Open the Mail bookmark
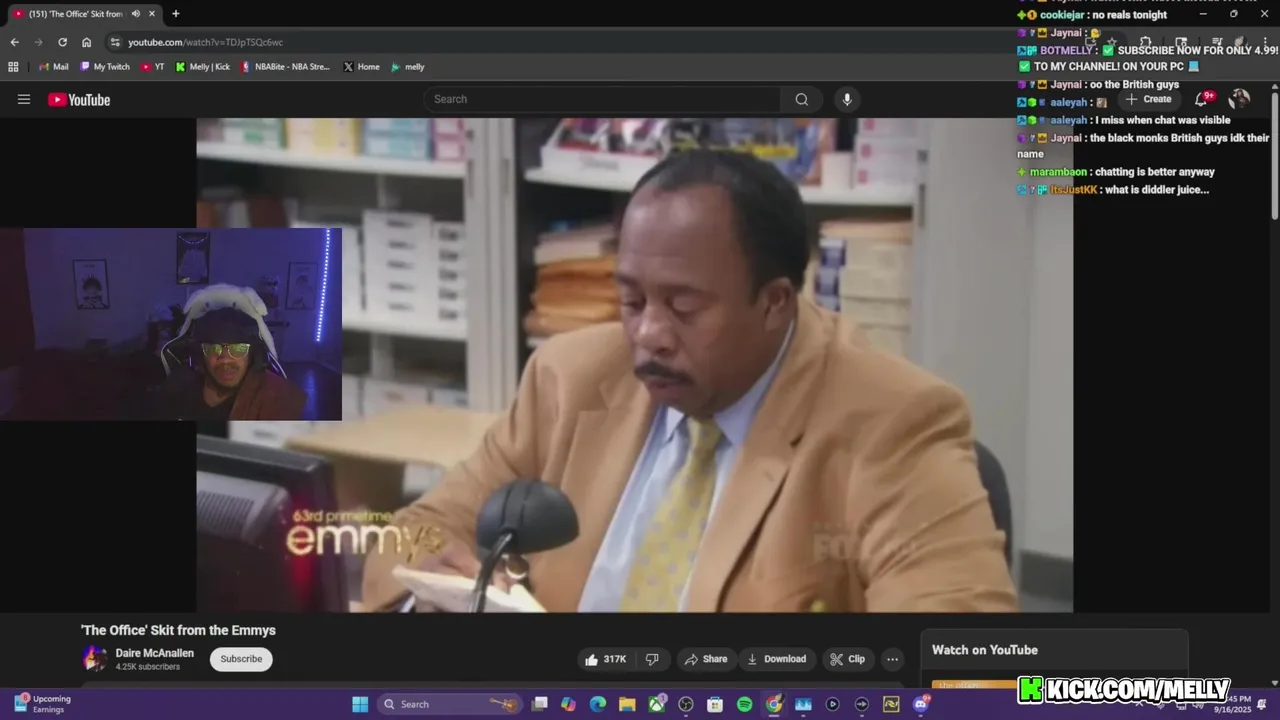 tap(53, 67)
